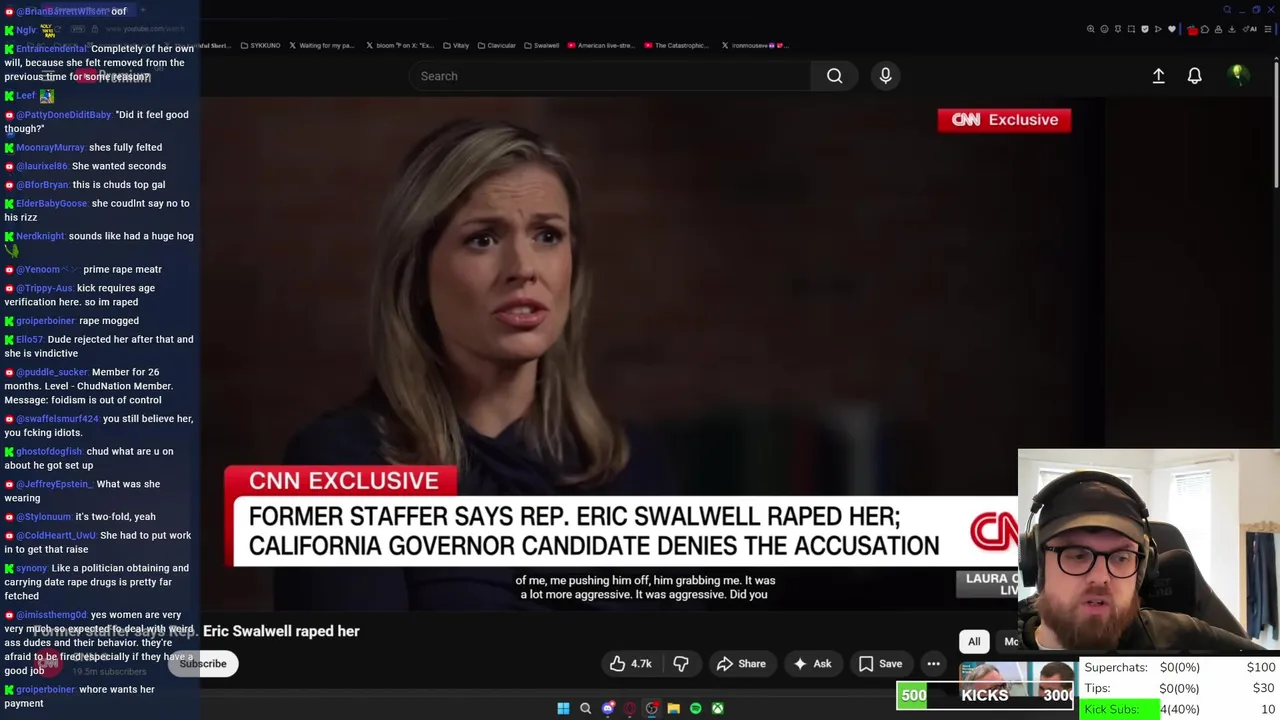The width and height of the screenshot is (1280, 720).
Task: Click the upload icon in YouTube header
Action: [x=1158, y=76]
